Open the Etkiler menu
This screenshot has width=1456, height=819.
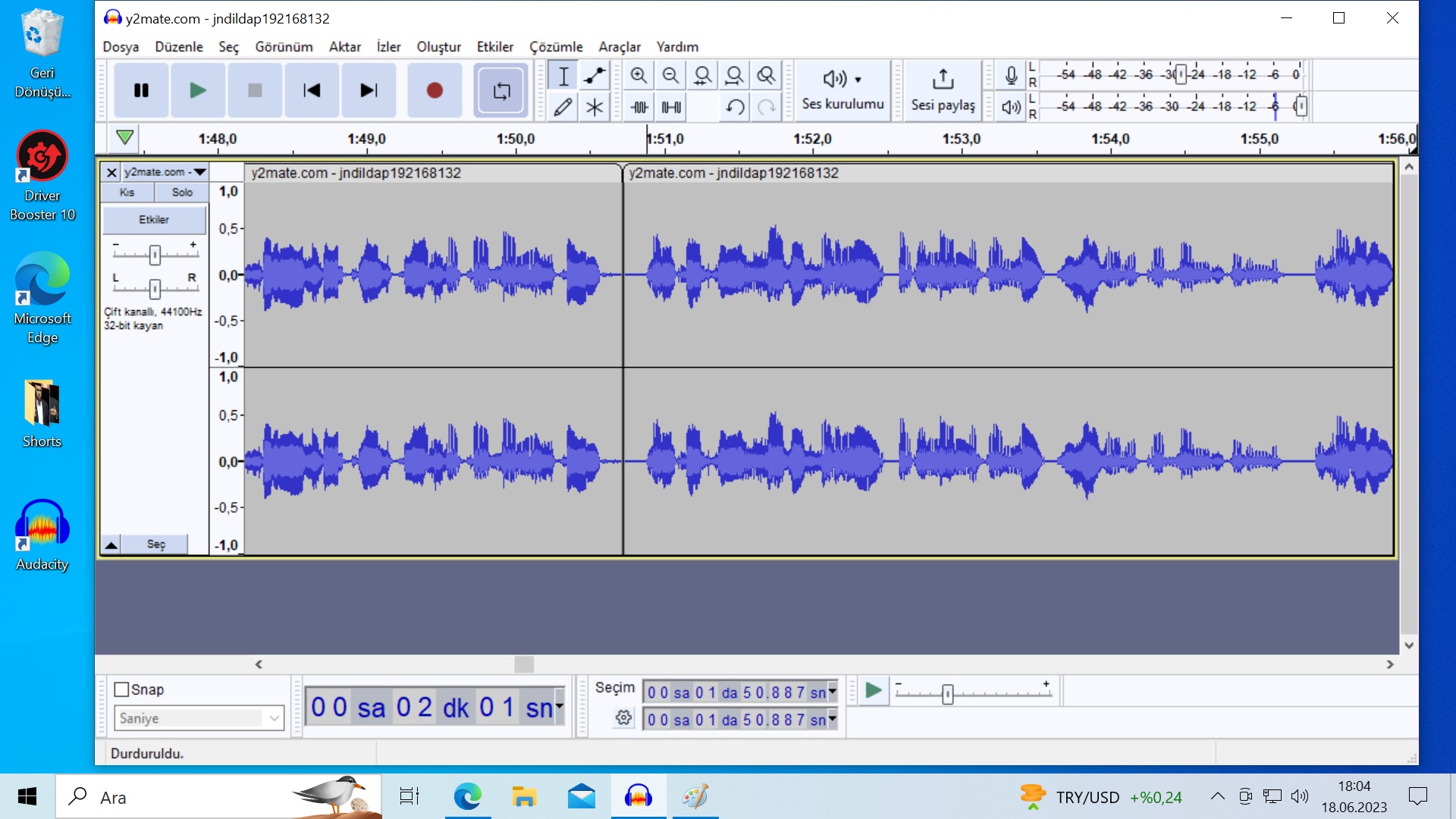pos(494,47)
